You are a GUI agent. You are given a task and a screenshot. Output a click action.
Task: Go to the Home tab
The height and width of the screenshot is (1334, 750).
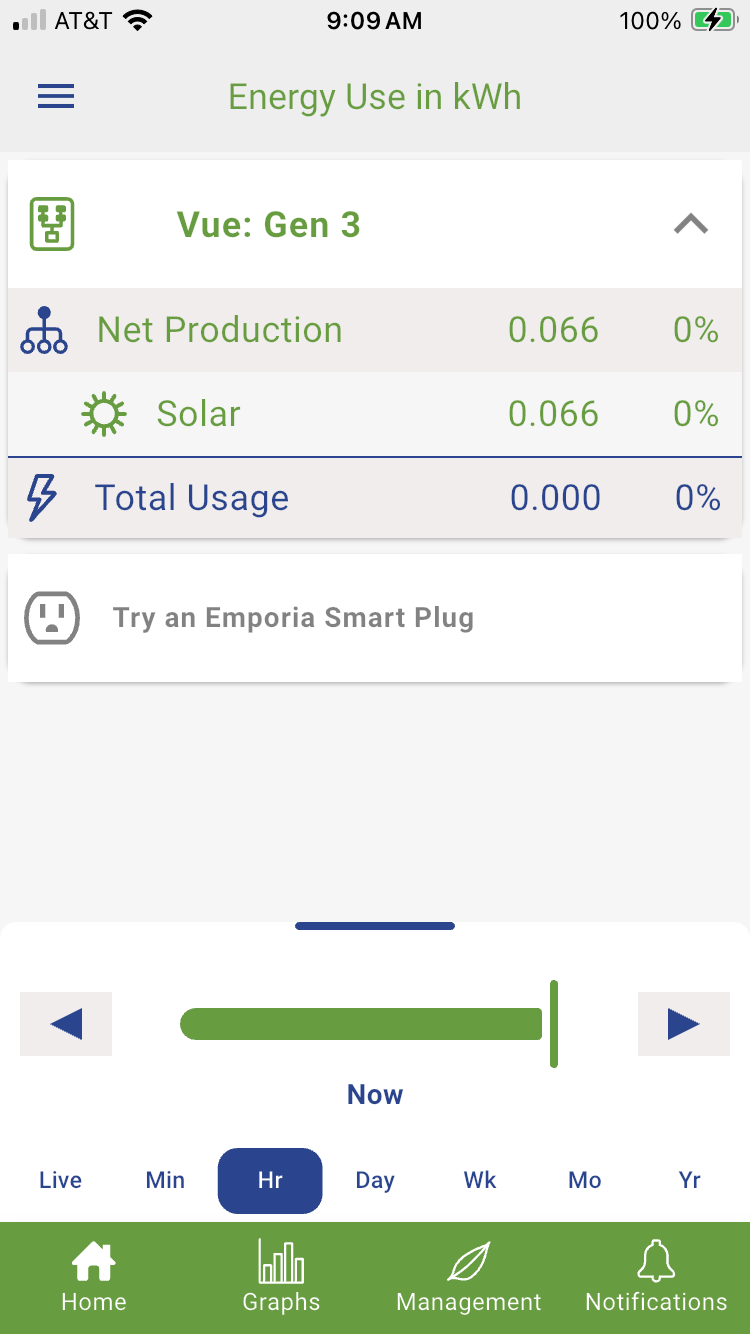pyautogui.click(x=94, y=1276)
